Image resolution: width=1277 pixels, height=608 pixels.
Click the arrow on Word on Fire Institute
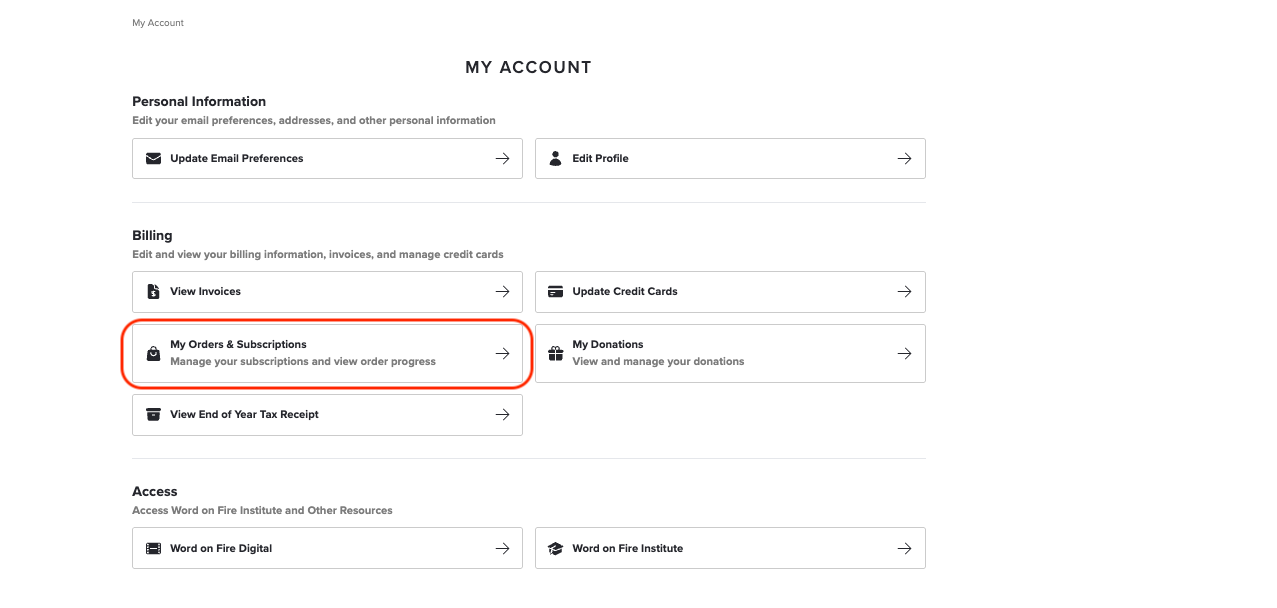coord(904,548)
